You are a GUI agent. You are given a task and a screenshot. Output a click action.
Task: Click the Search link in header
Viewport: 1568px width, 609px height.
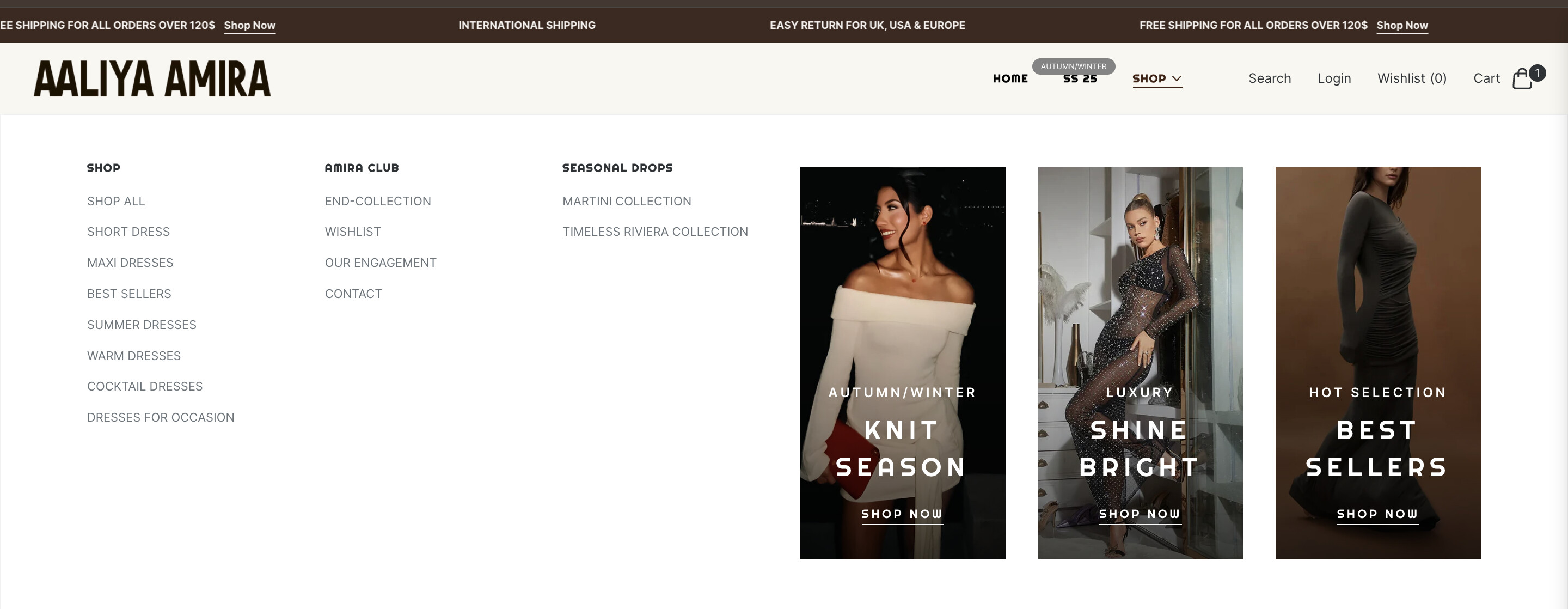click(x=1269, y=78)
